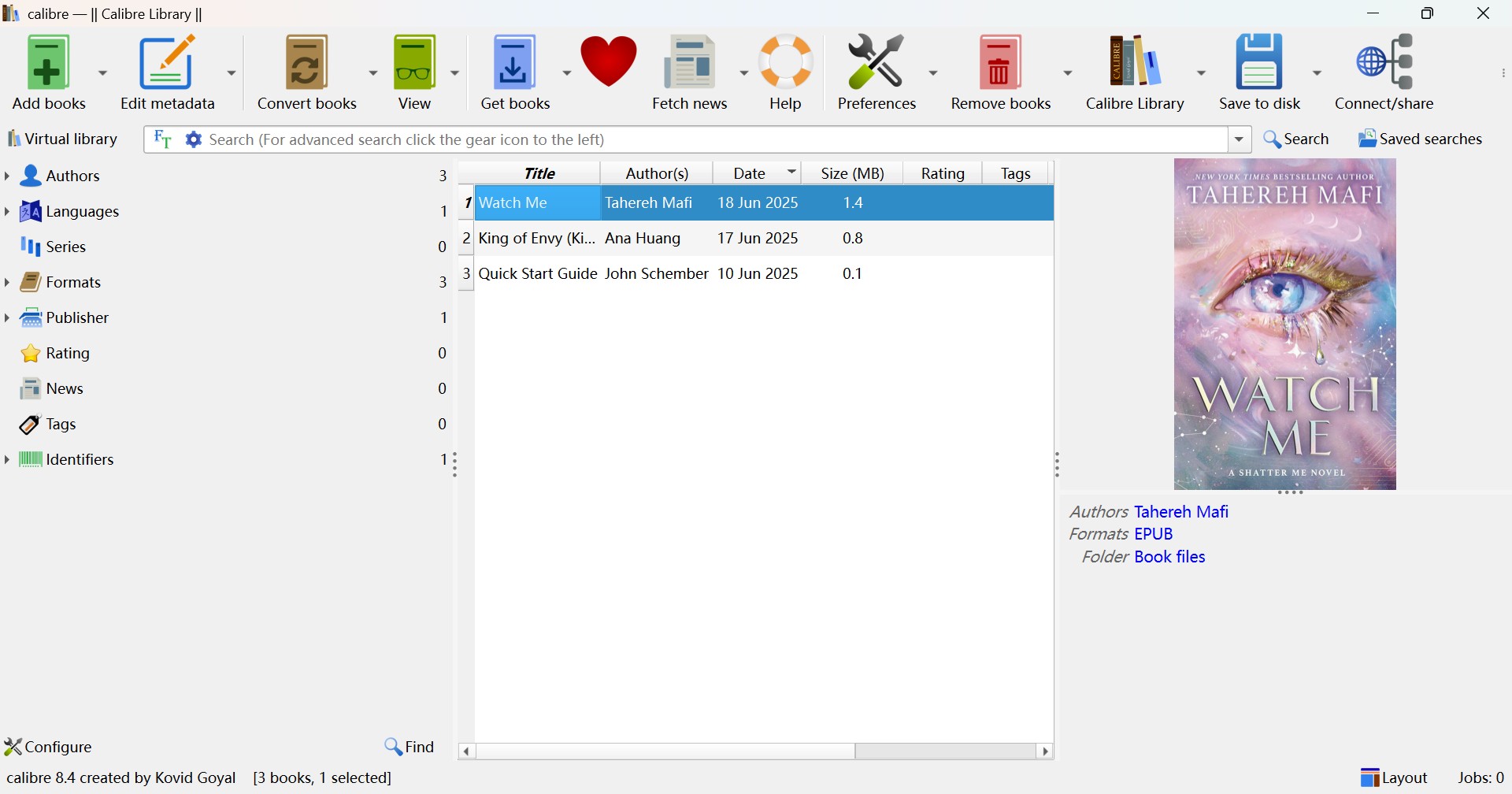Click the Add books toolbar icon
1512x794 pixels.
point(47,71)
